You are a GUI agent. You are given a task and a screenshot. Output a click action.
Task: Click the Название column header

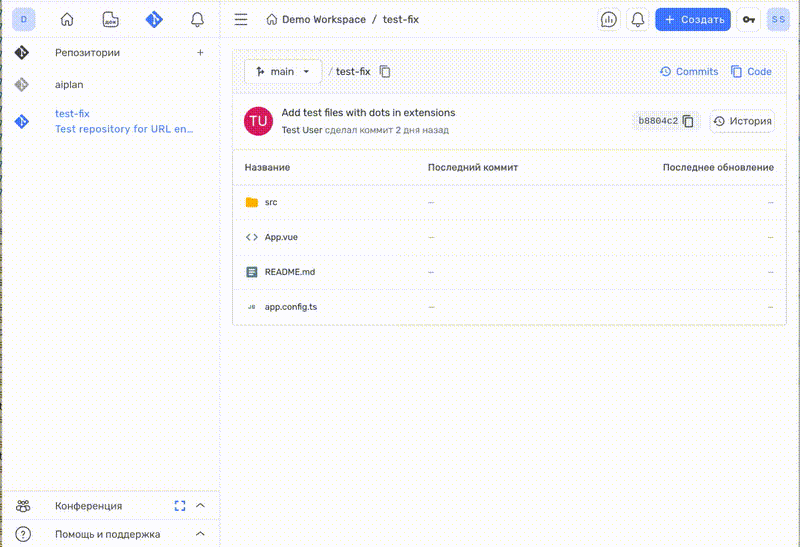click(267, 167)
